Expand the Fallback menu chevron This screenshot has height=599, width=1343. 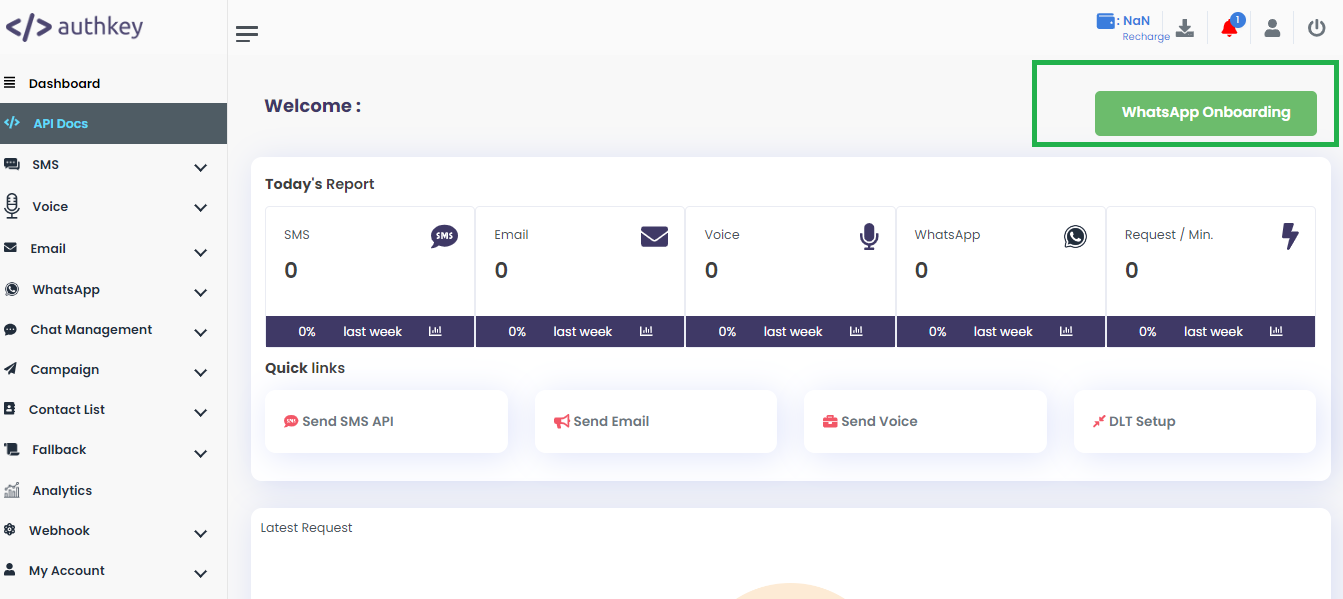pos(201,453)
